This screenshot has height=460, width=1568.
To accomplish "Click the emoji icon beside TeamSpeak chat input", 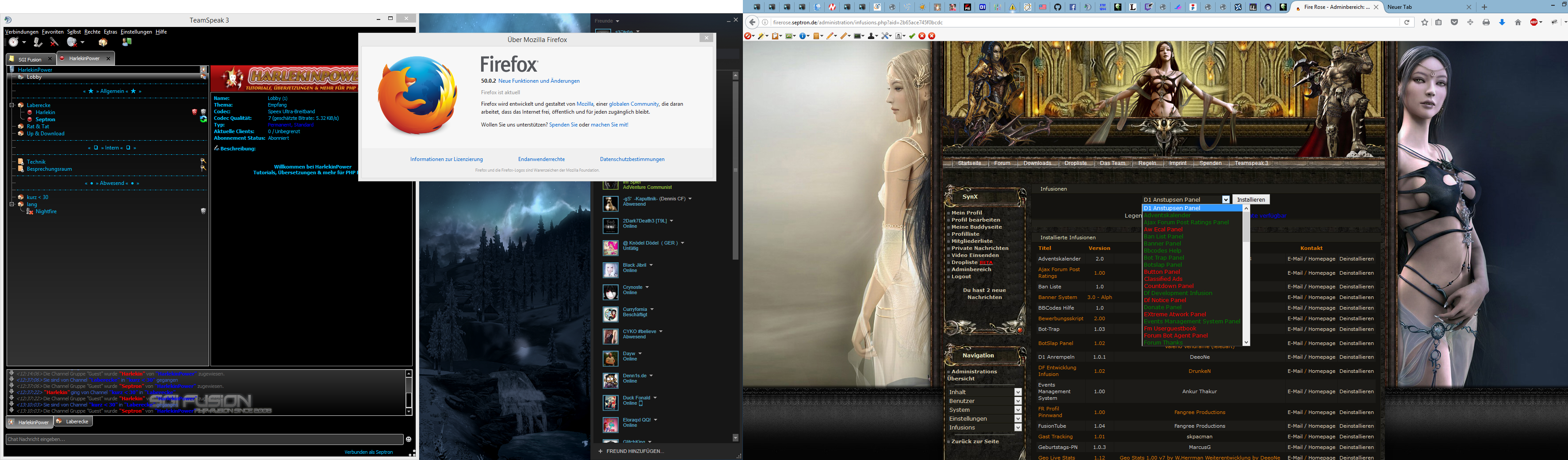I will [409, 439].
